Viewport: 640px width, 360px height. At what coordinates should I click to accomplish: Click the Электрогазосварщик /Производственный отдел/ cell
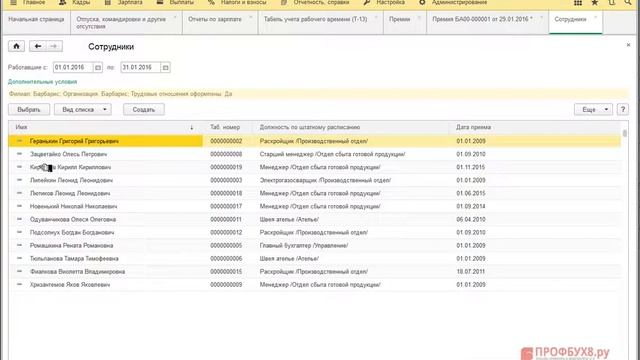[325, 180]
